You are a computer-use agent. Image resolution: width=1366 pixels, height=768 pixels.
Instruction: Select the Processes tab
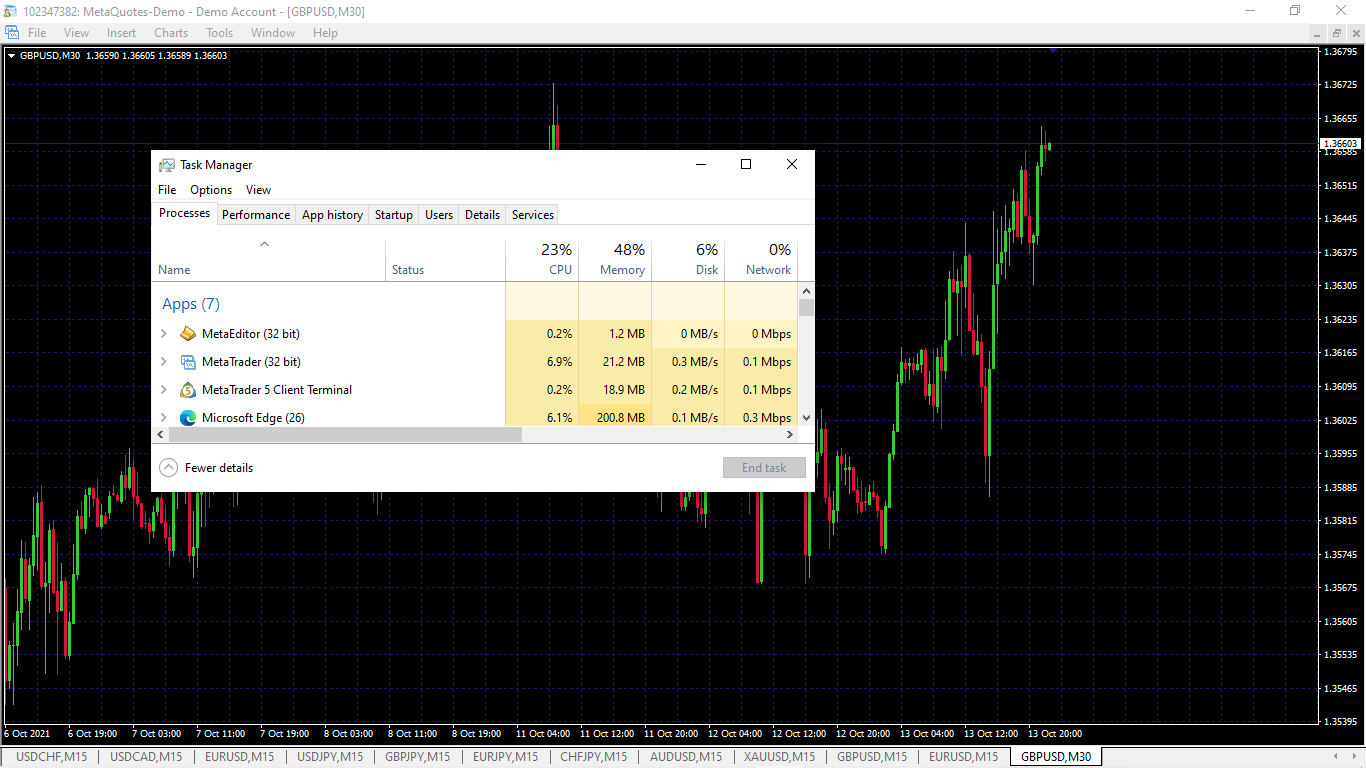185,213
